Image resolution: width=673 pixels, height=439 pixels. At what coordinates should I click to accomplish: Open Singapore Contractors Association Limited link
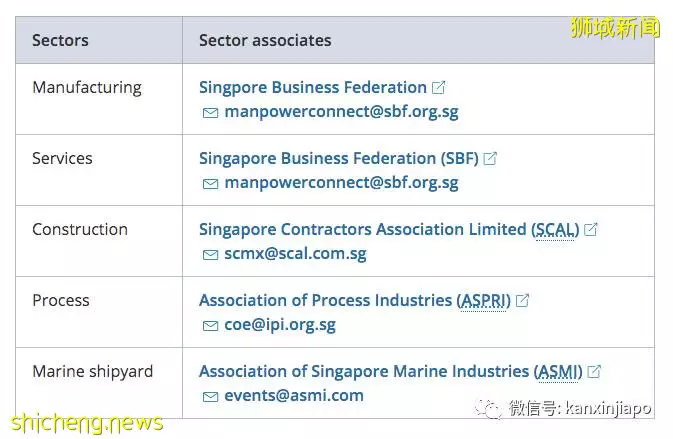click(x=389, y=230)
